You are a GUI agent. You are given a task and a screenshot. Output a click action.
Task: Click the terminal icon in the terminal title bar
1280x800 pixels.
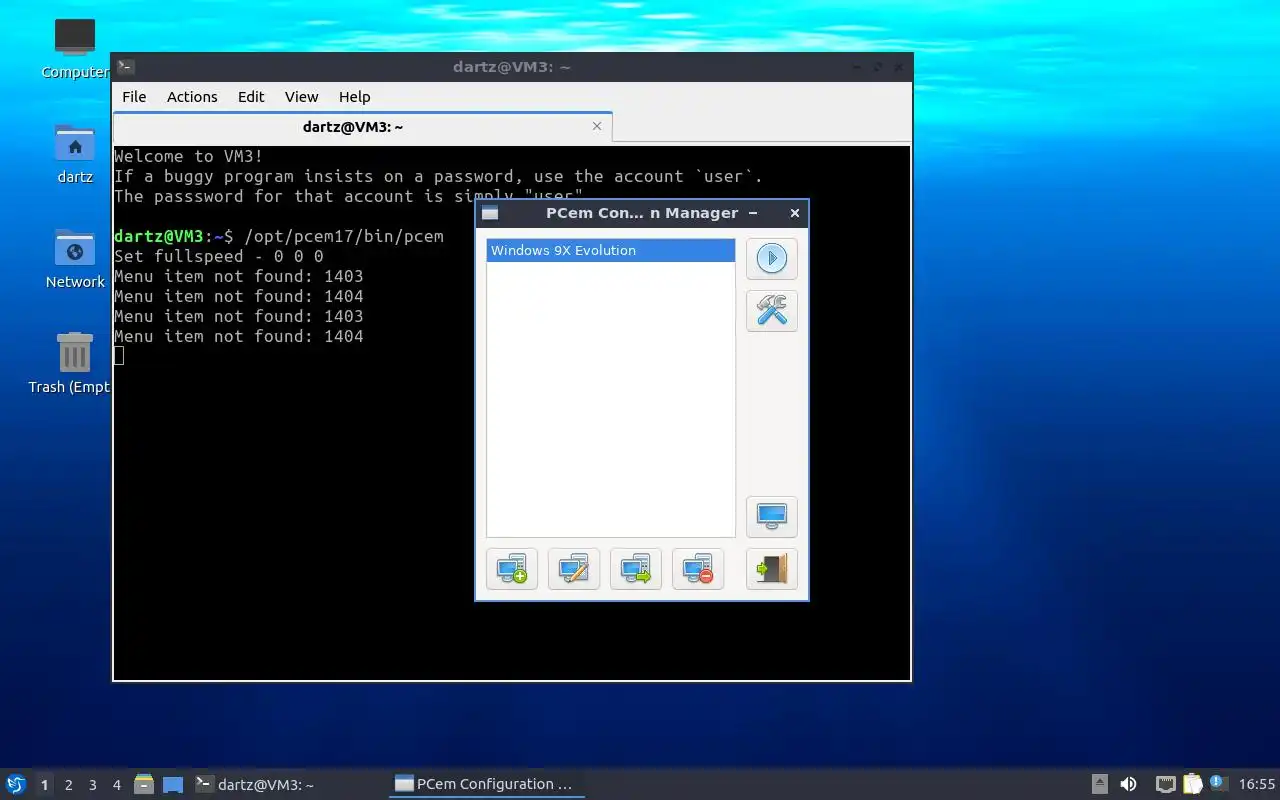pos(125,67)
